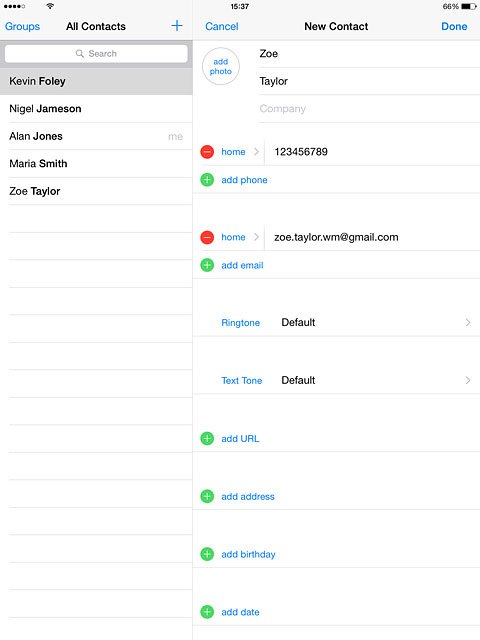Viewport: 480px width, 640px height.
Task: Open Text Tone Default selection
Action: [x=336, y=380]
